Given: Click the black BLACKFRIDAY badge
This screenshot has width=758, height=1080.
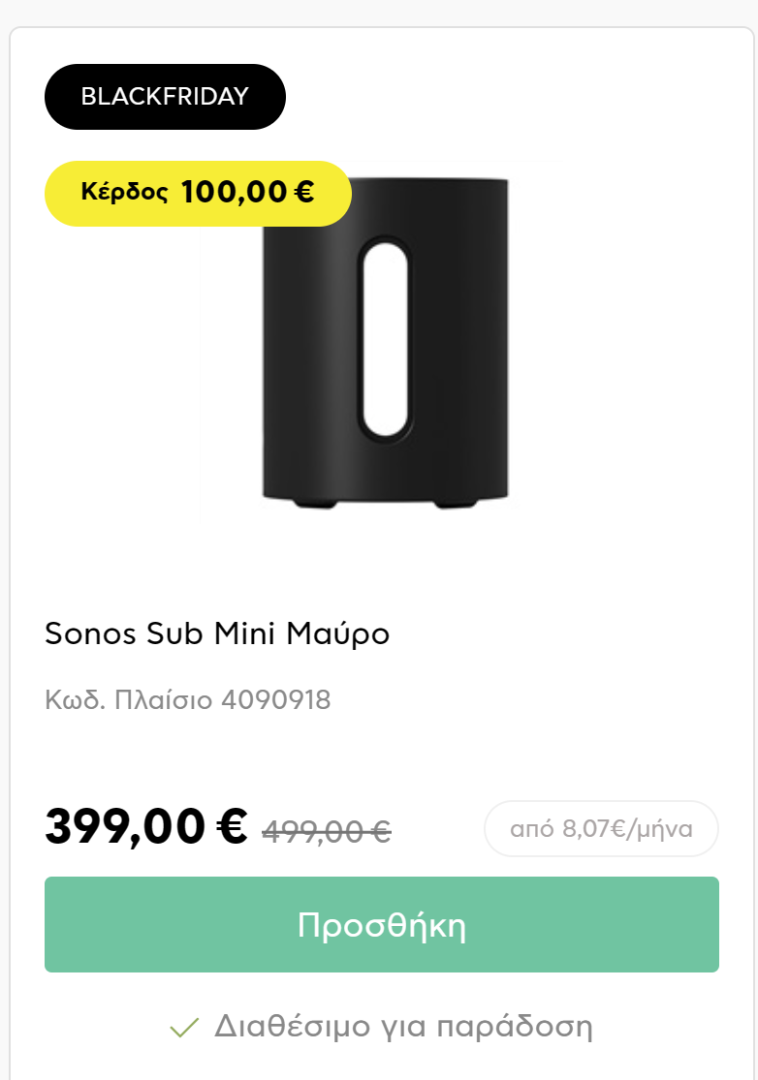Looking at the screenshot, I should tap(165, 96).
